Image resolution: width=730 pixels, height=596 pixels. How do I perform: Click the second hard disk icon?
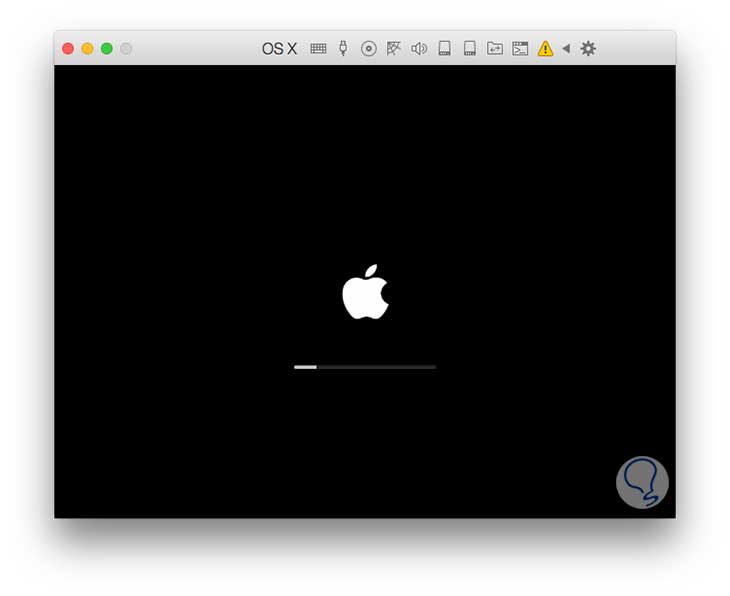tap(470, 48)
